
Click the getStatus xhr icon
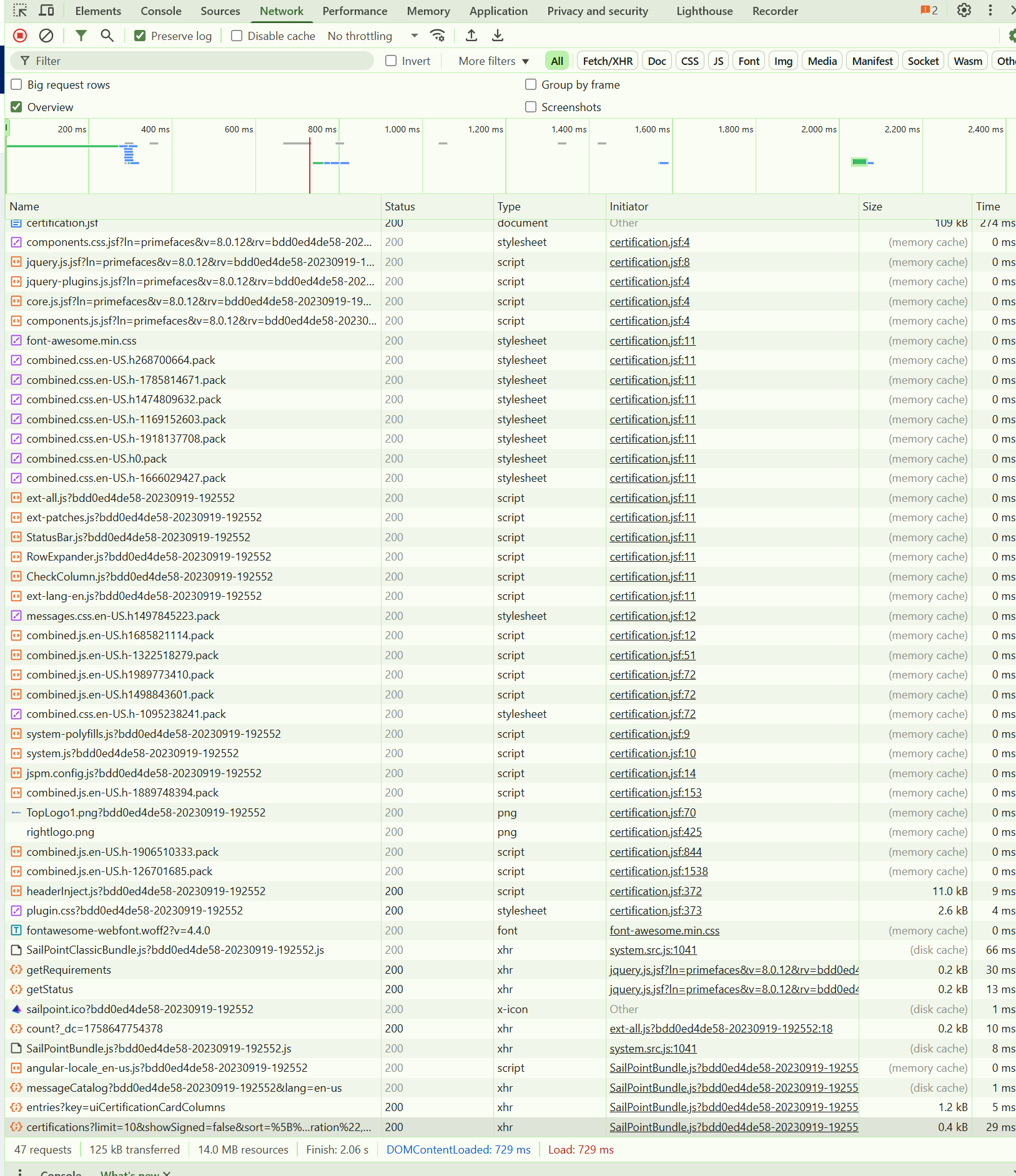pyautogui.click(x=16, y=989)
